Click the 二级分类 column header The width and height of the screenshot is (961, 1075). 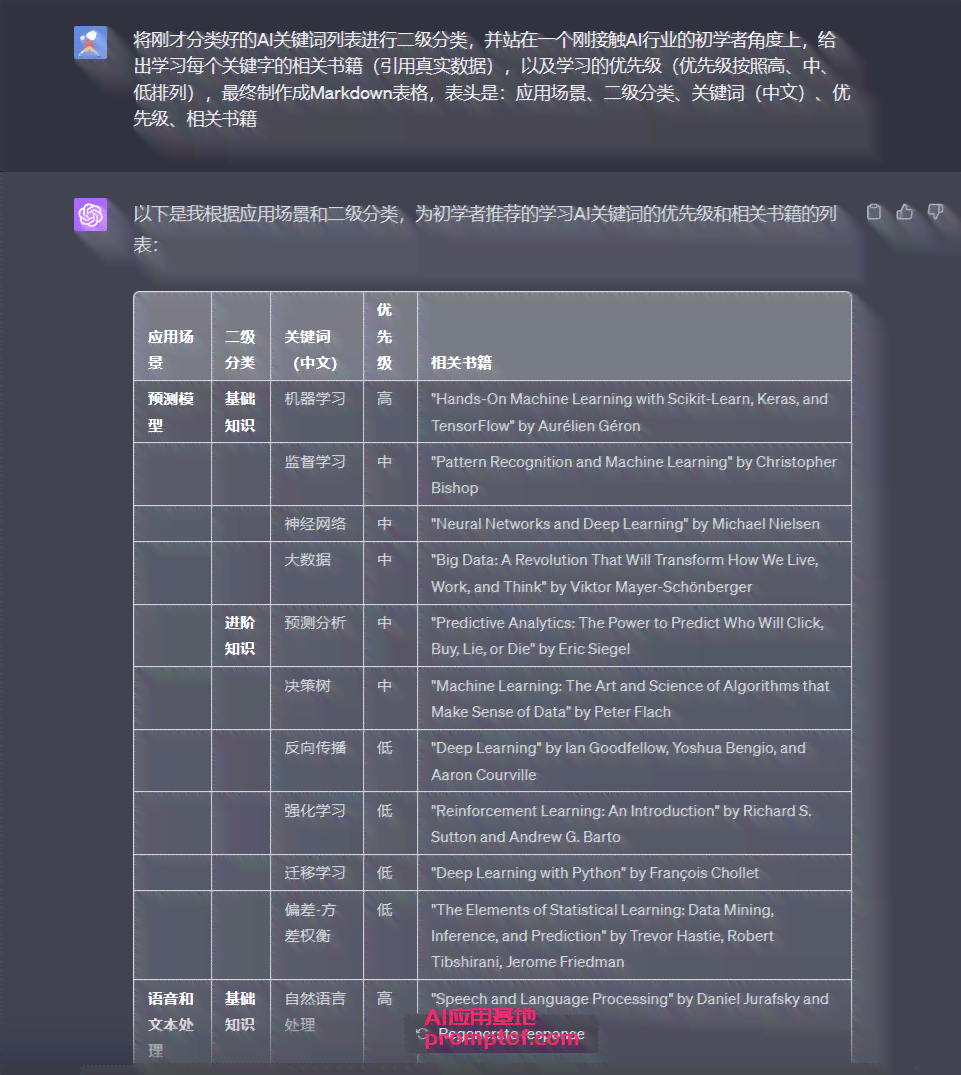click(241, 337)
